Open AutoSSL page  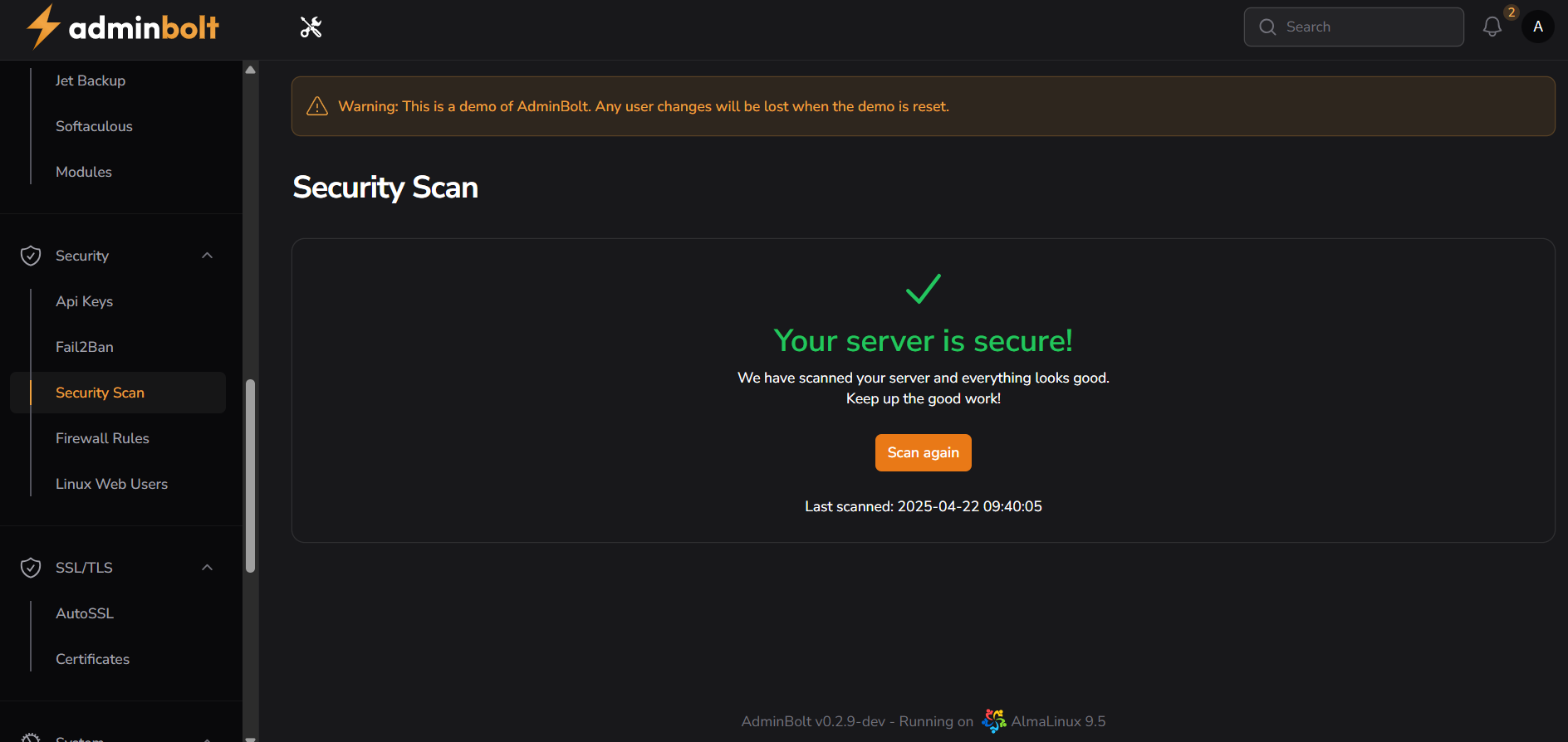coord(85,613)
